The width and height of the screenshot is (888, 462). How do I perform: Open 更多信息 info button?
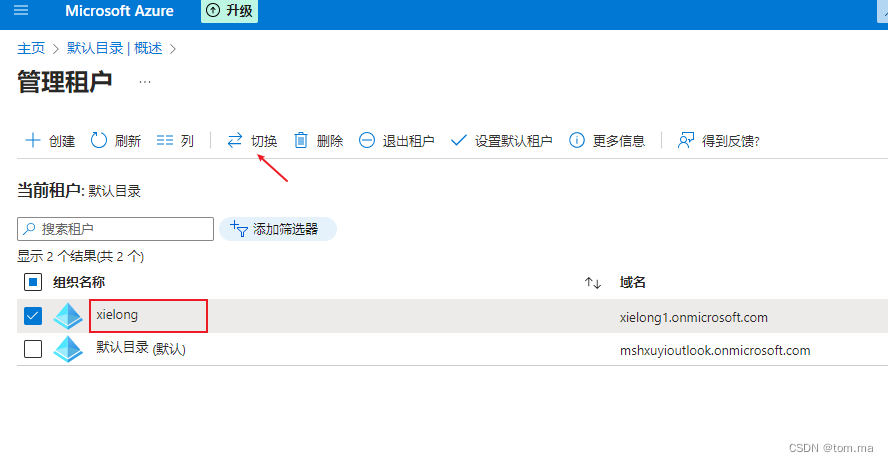[607, 140]
